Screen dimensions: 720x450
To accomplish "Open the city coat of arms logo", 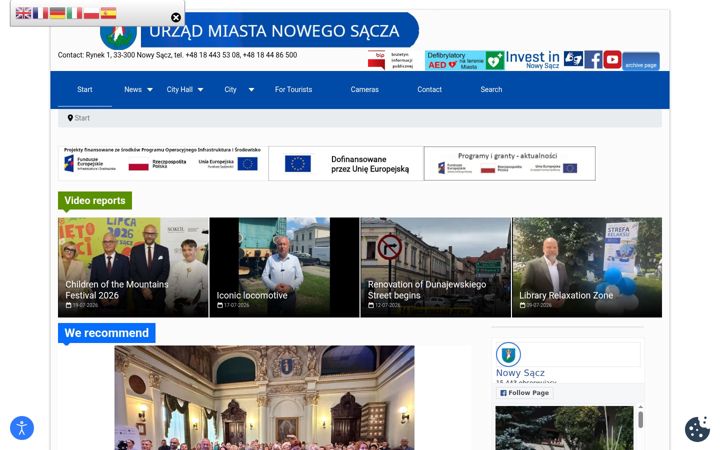I will [x=118, y=37].
